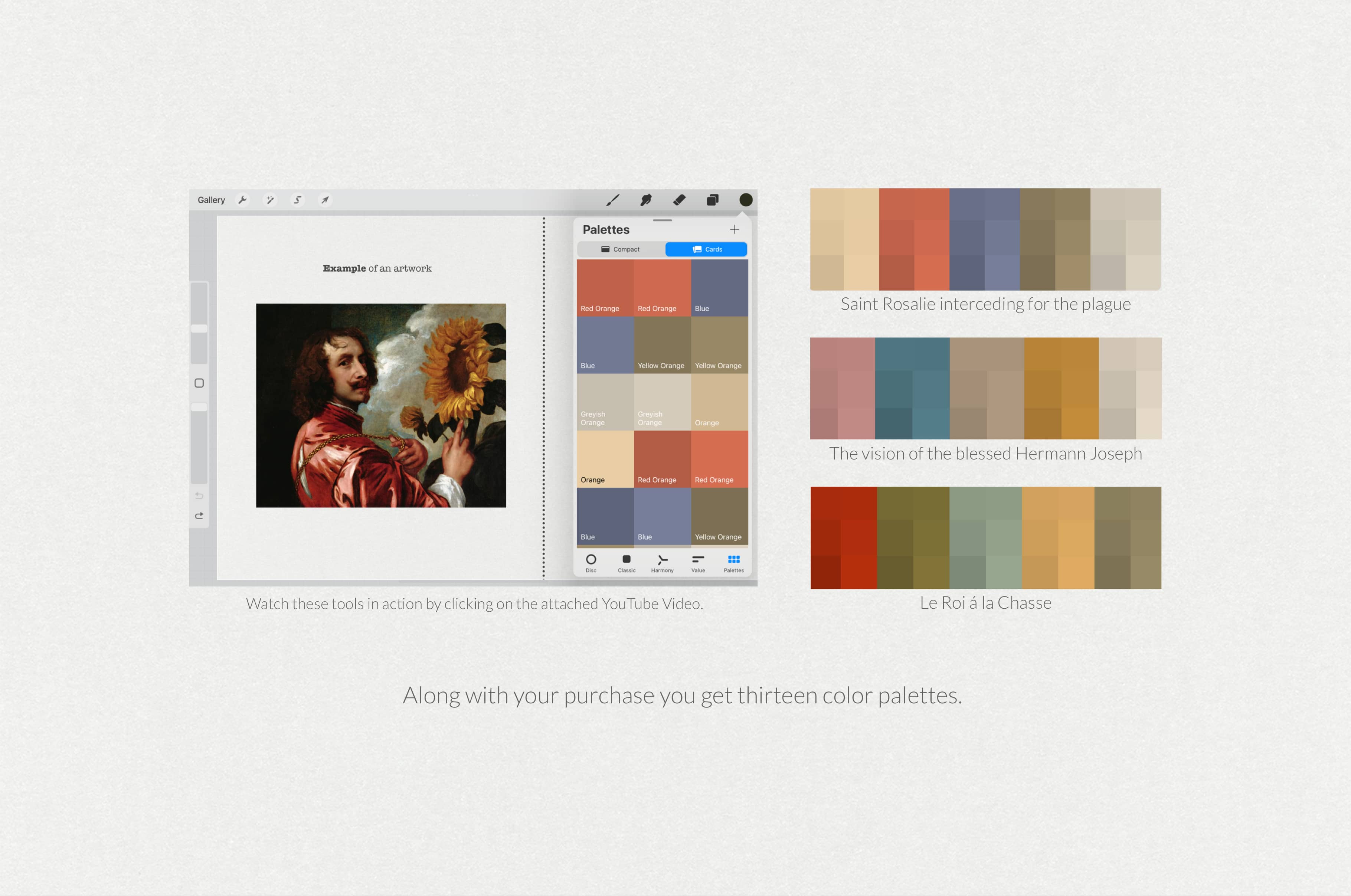Viewport: 1351px width, 896px height.
Task: Select the Eraser tool
Action: click(x=679, y=199)
